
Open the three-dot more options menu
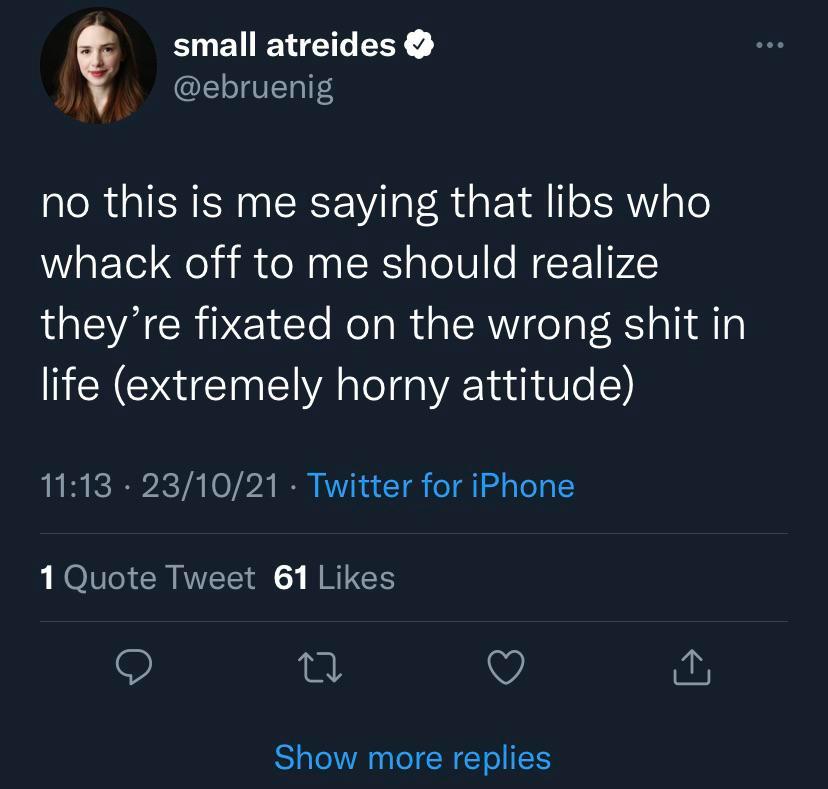click(772, 46)
